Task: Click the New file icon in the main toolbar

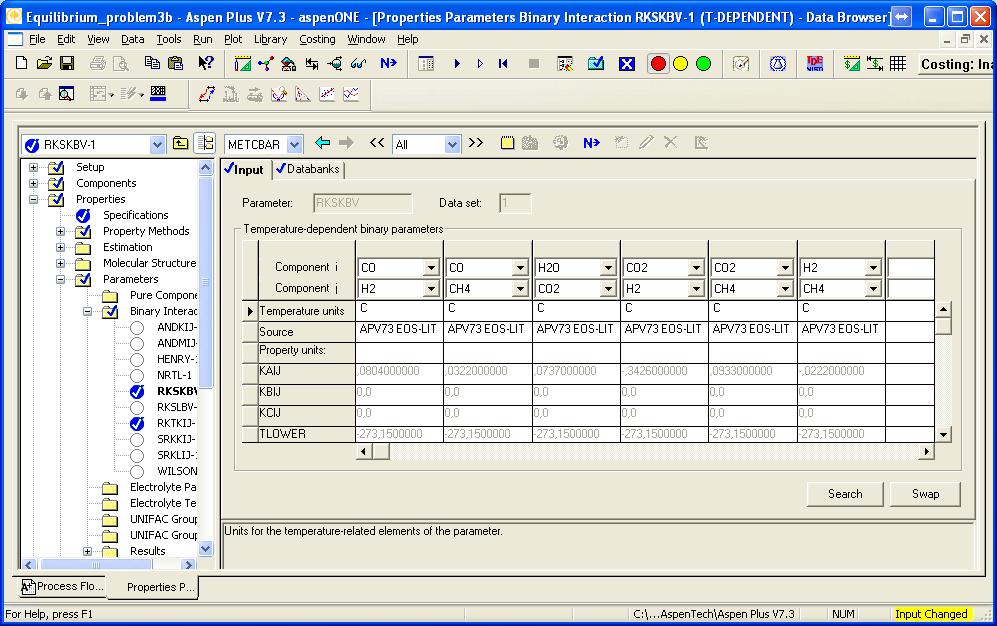Action: click(x=21, y=63)
